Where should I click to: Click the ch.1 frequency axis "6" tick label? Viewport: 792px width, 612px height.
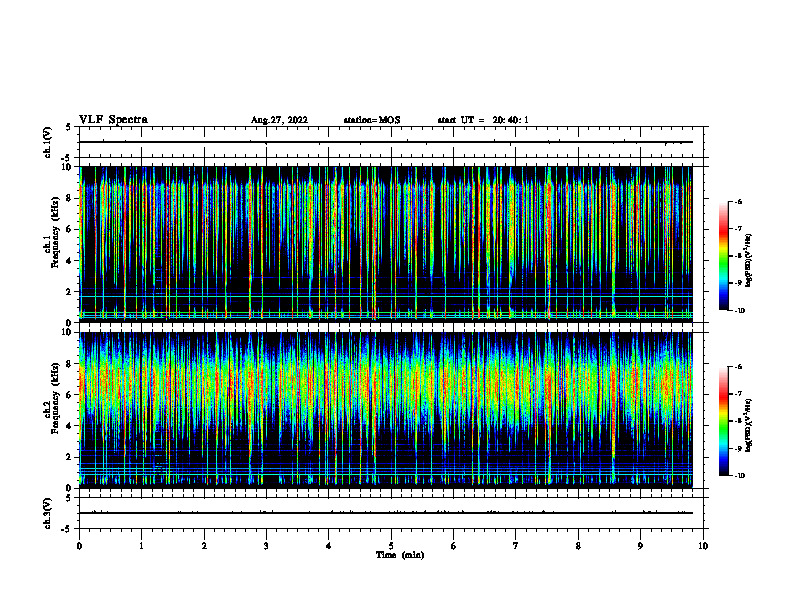[70, 229]
